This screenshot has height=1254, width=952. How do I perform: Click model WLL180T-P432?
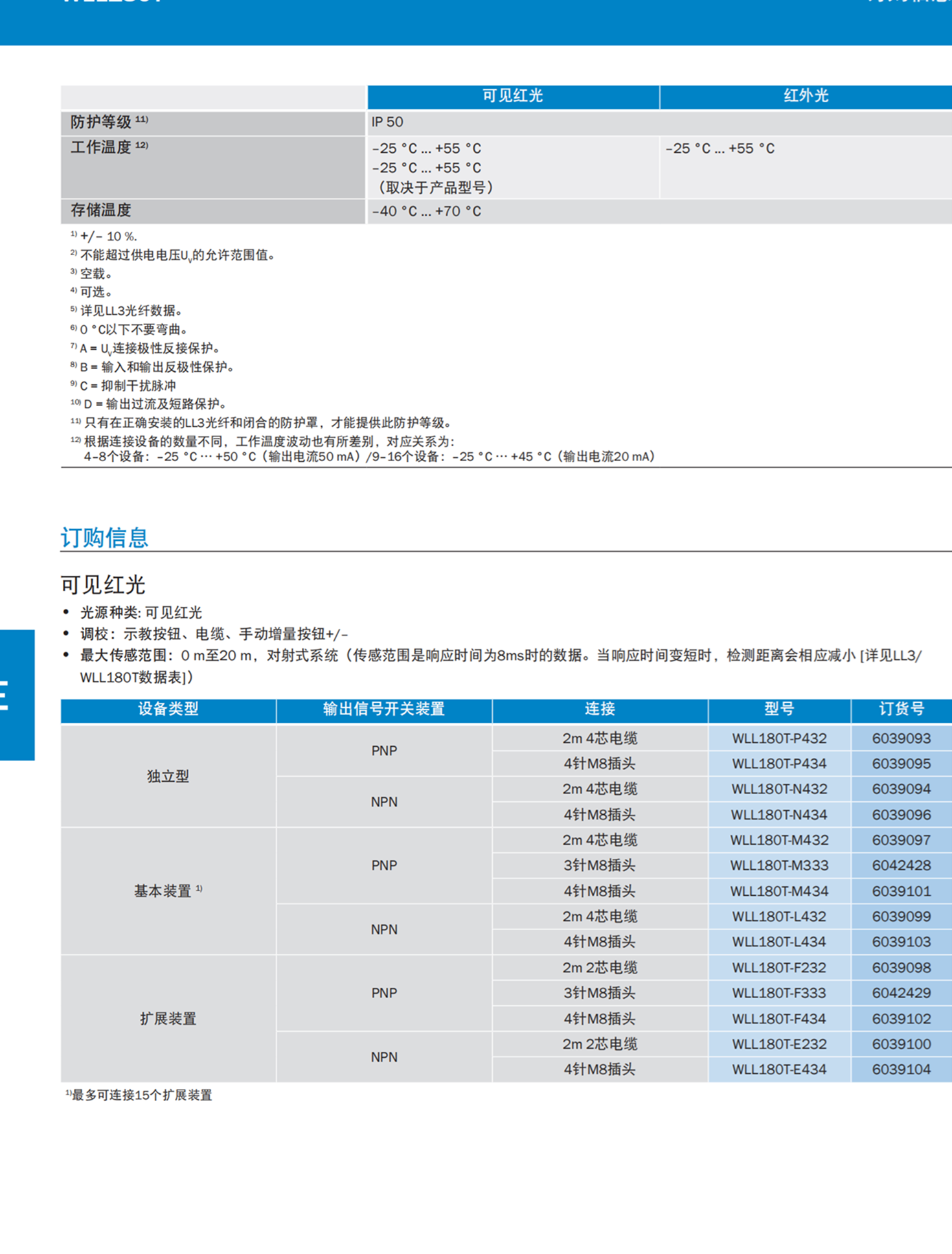coord(780,738)
